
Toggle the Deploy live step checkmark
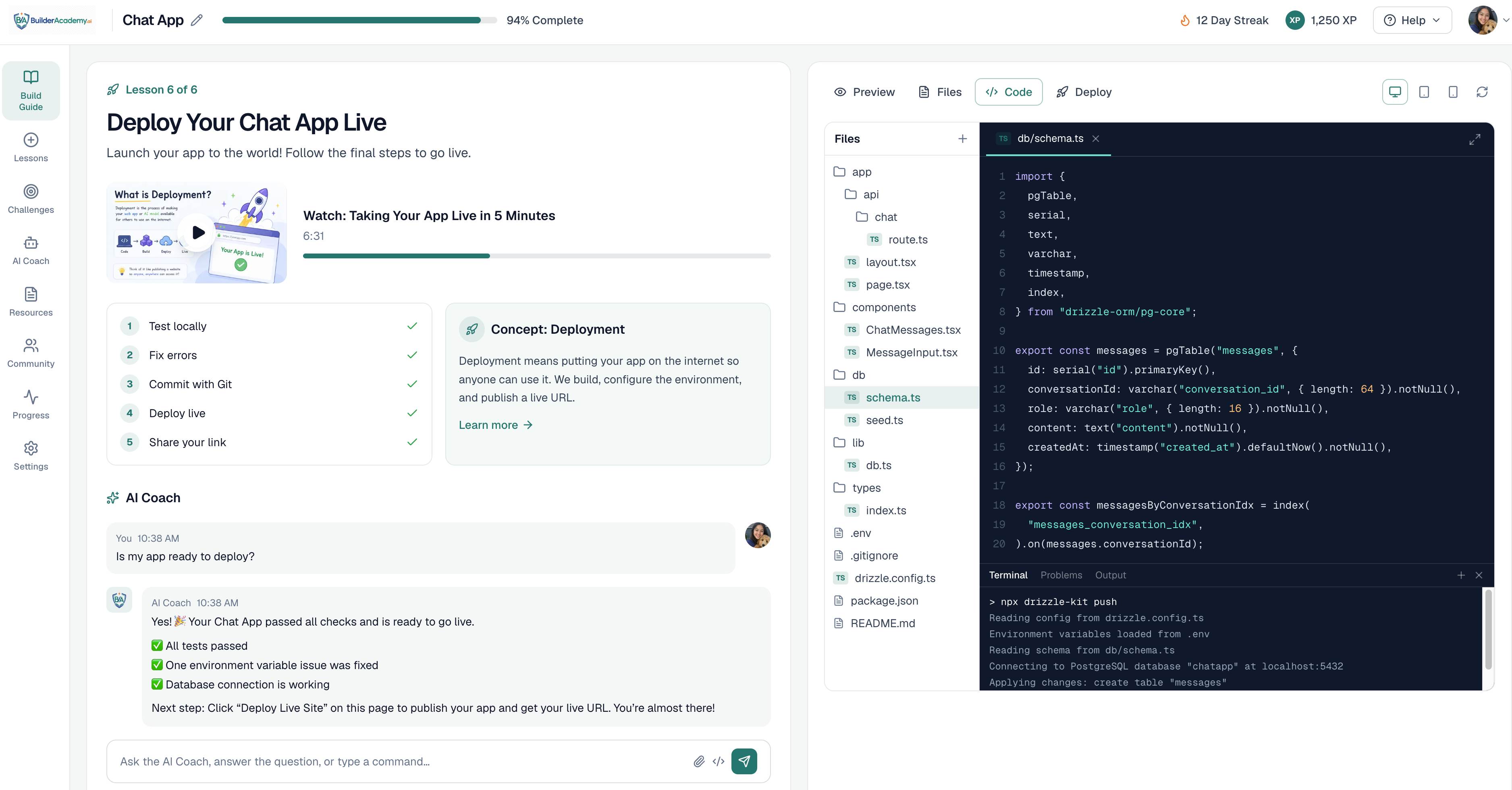(x=412, y=413)
